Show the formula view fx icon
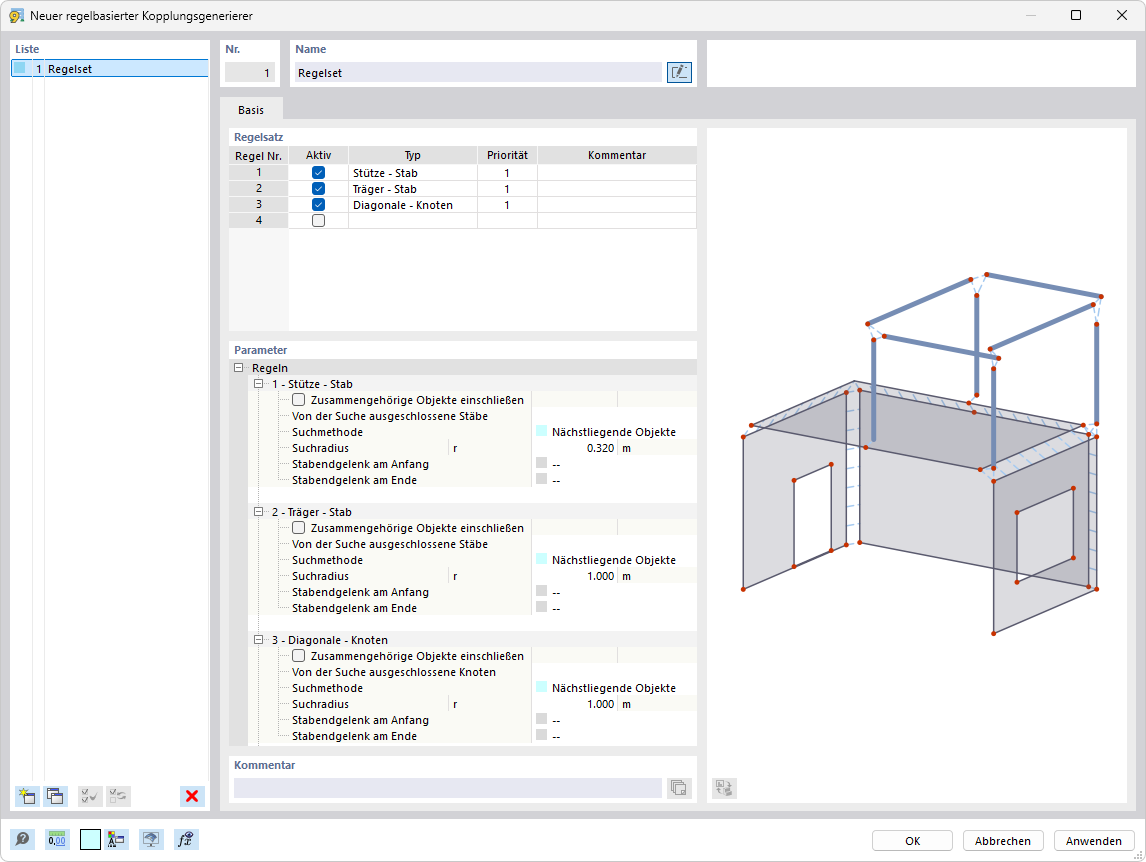1146x862 pixels. (x=186, y=839)
